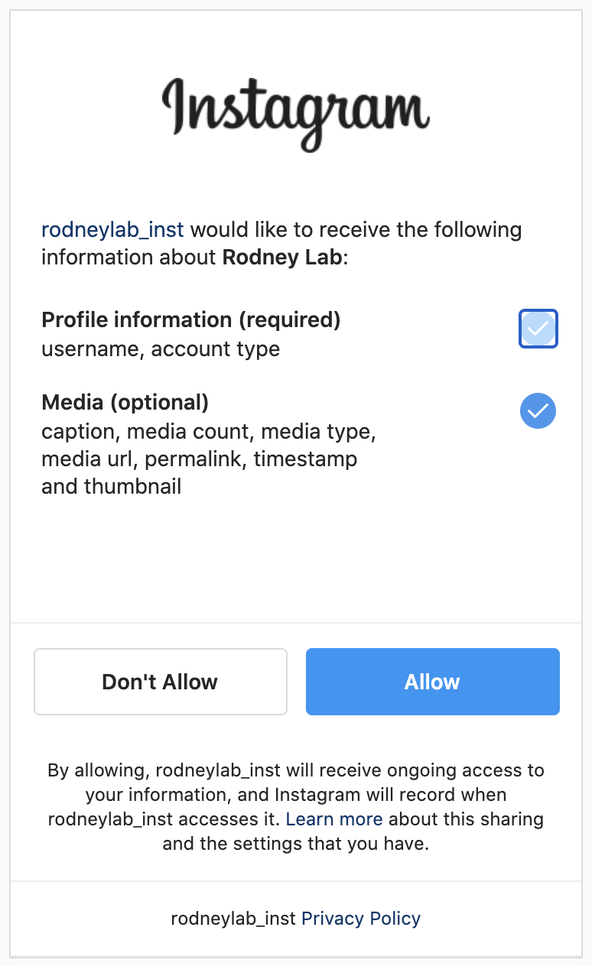This screenshot has width=592, height=966.
Task: Click the checkmark inside the Profile information box
Action: pyautogui.click(x=537, y=328)
